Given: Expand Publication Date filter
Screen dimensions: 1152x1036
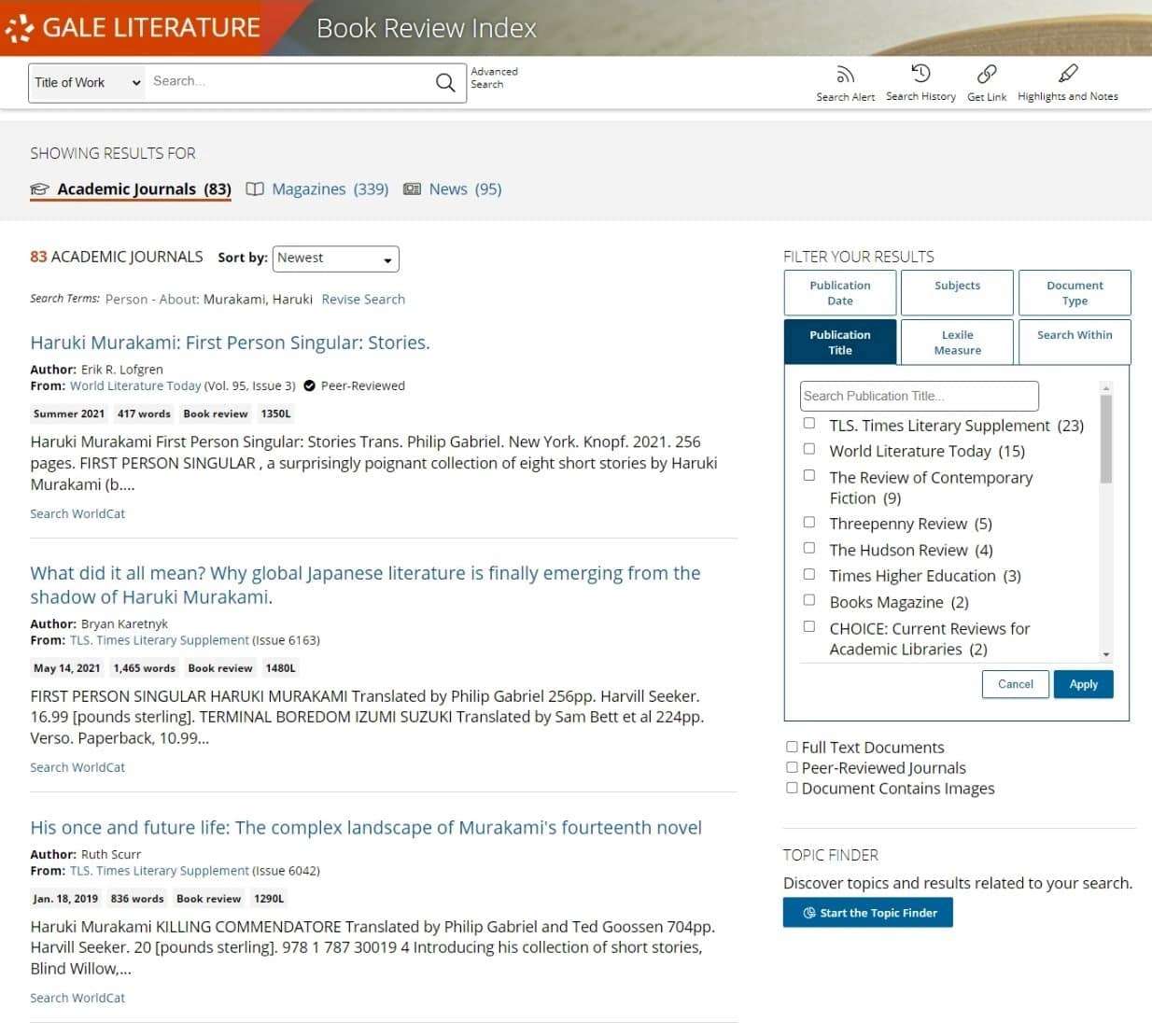Looking at the screenshot, I should pos(840,293).
